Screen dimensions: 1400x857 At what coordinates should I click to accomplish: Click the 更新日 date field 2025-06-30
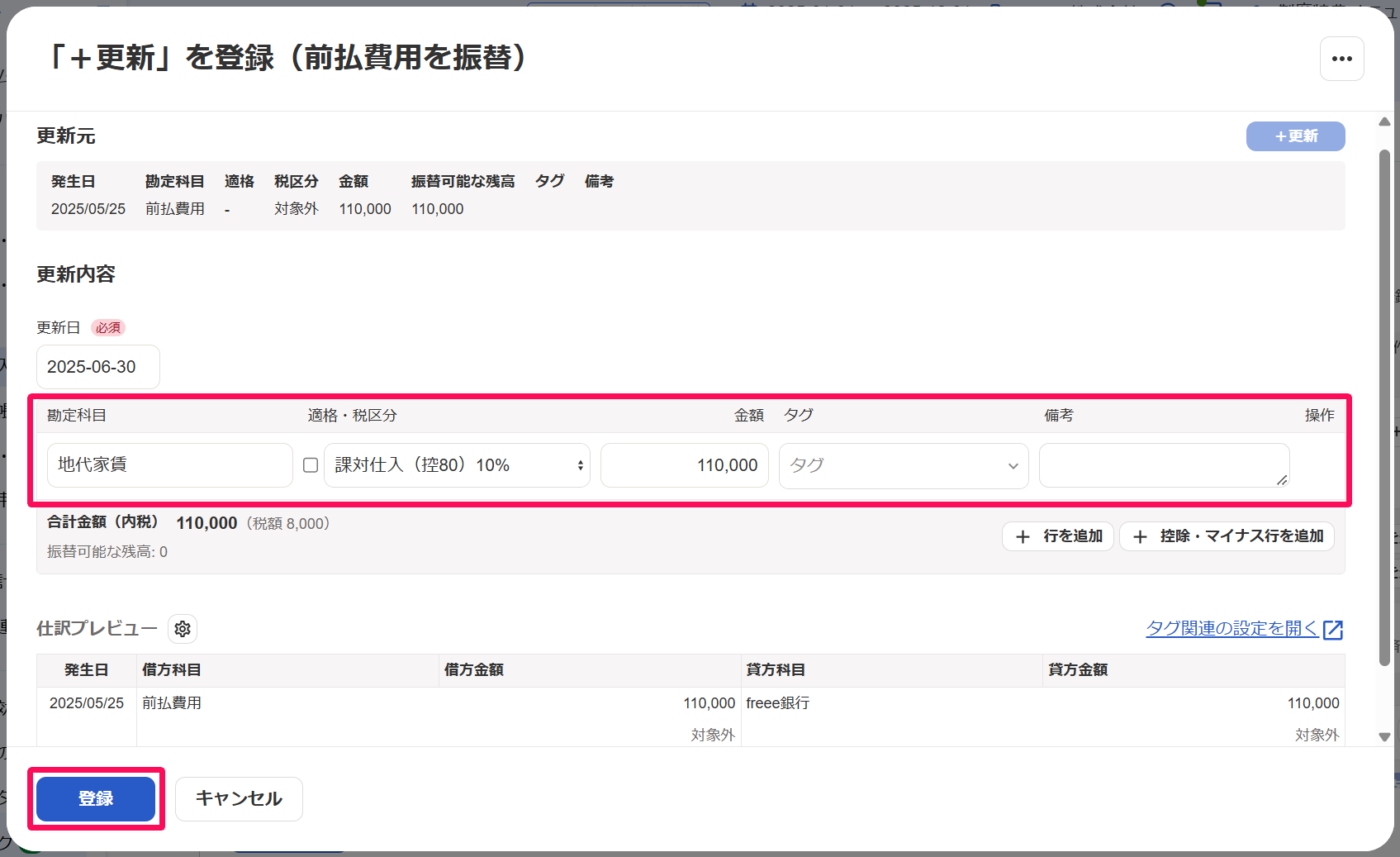98,367
